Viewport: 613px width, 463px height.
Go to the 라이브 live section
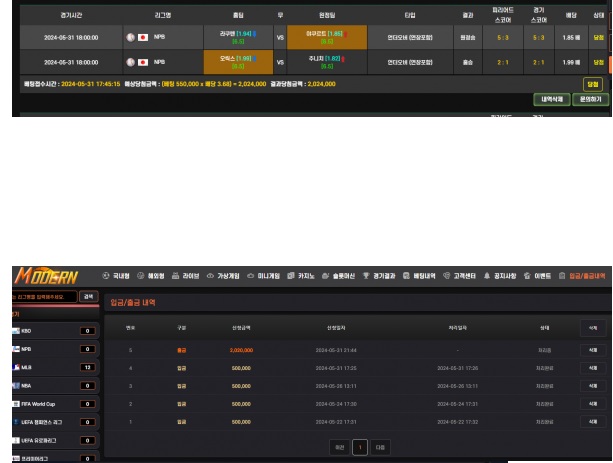190,276
